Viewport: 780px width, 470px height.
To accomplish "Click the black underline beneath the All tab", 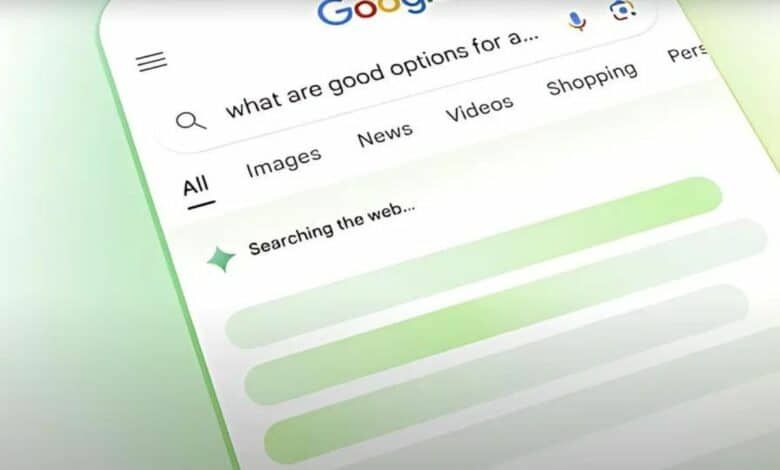I will (201, 204).
